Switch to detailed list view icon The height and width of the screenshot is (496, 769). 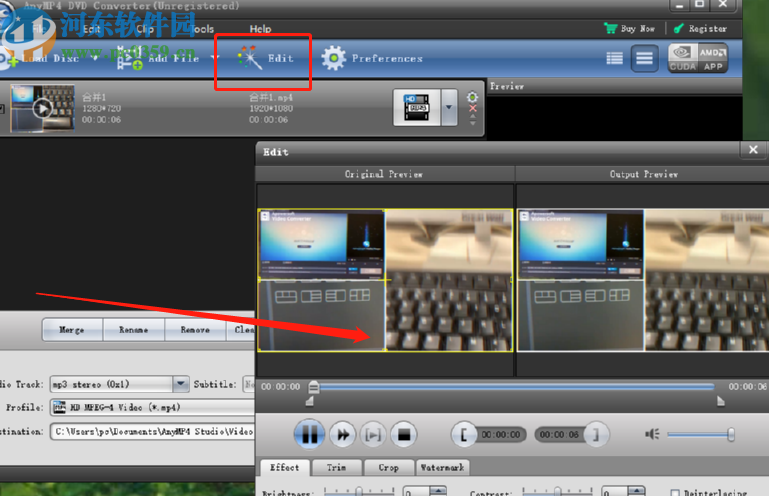point(615,58)
